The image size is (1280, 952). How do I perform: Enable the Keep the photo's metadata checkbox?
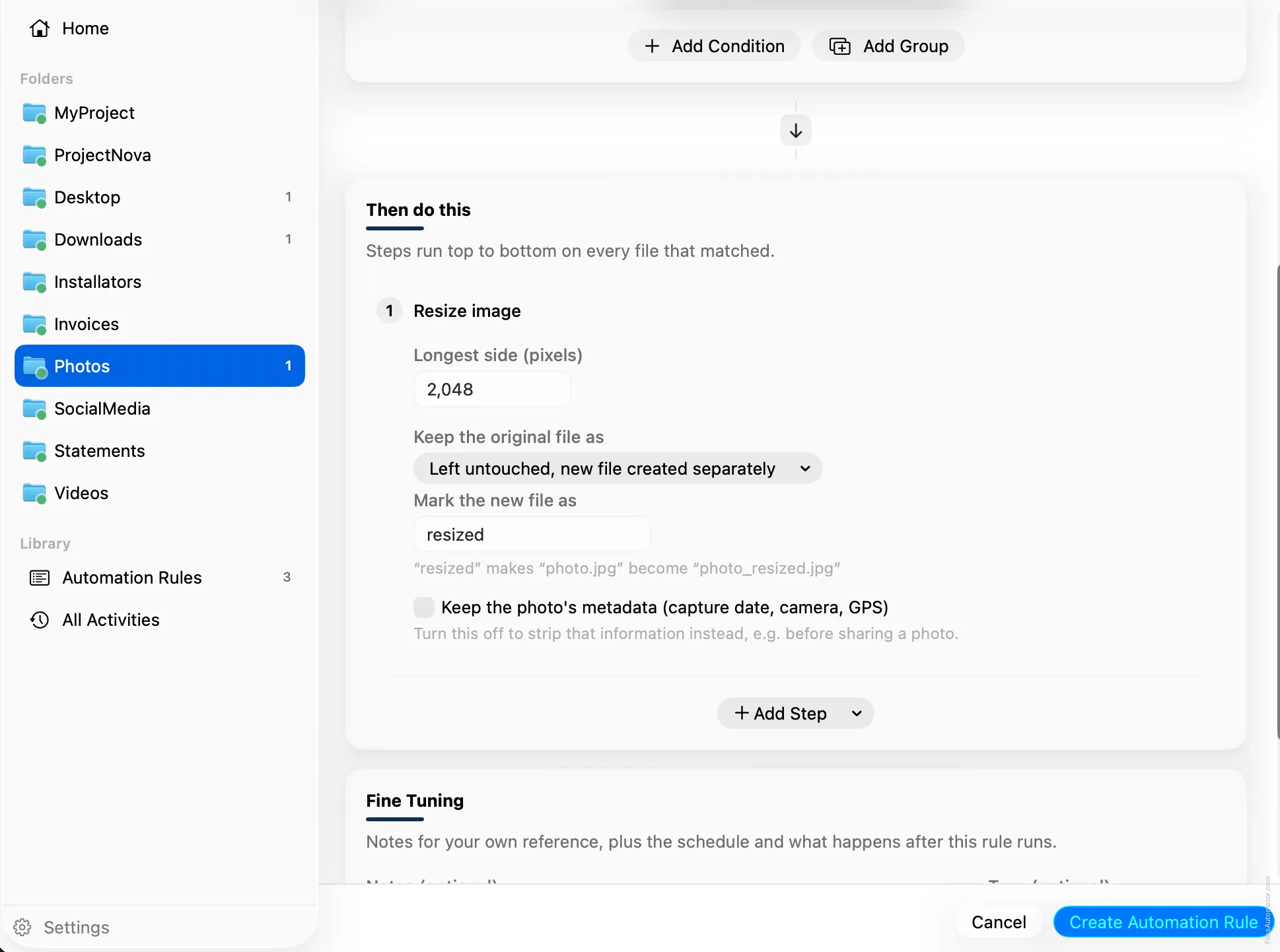pyautogui.click(x=424, y=607)
